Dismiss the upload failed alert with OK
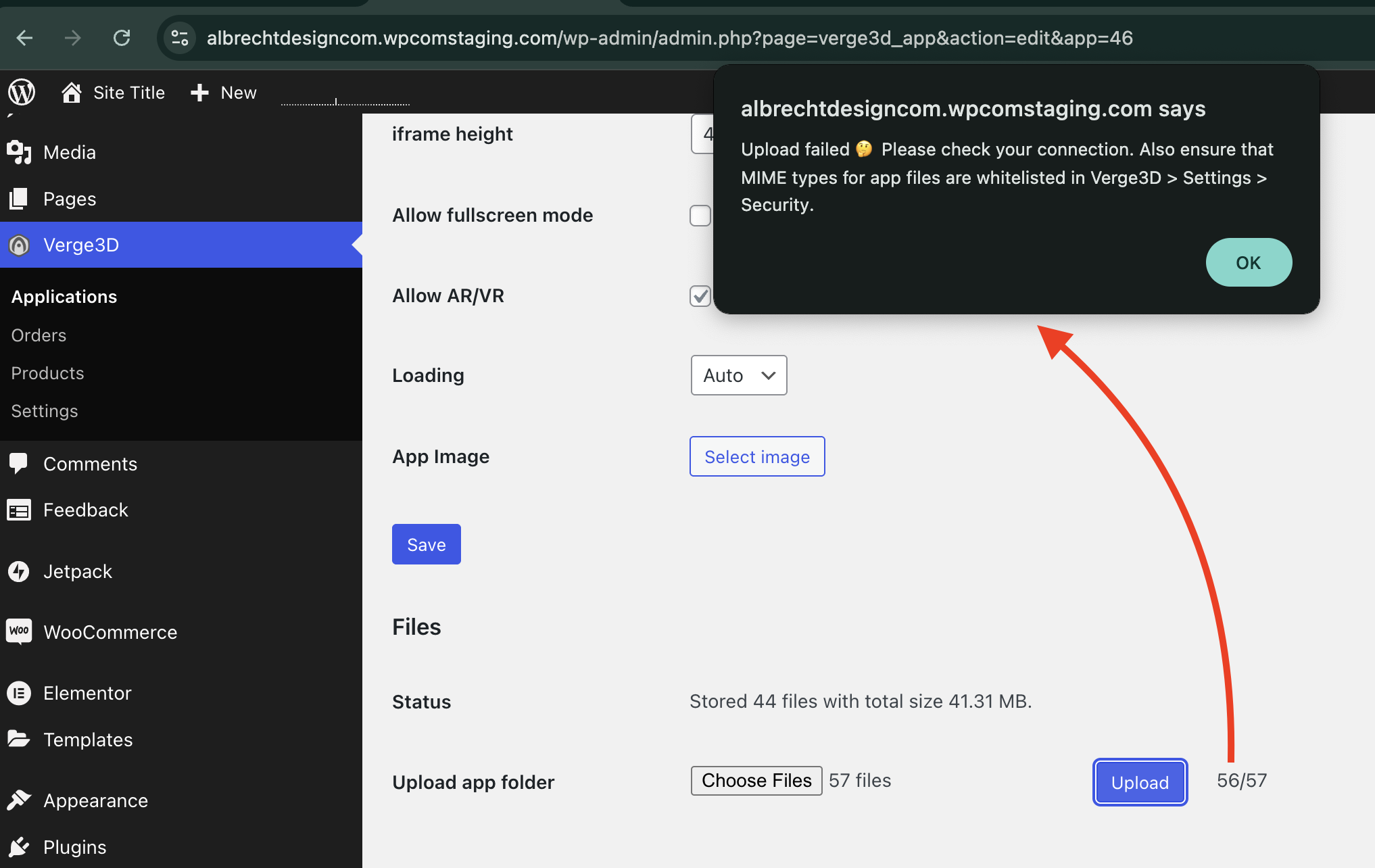This screenshot has height=868, width=1375. 1248,262
